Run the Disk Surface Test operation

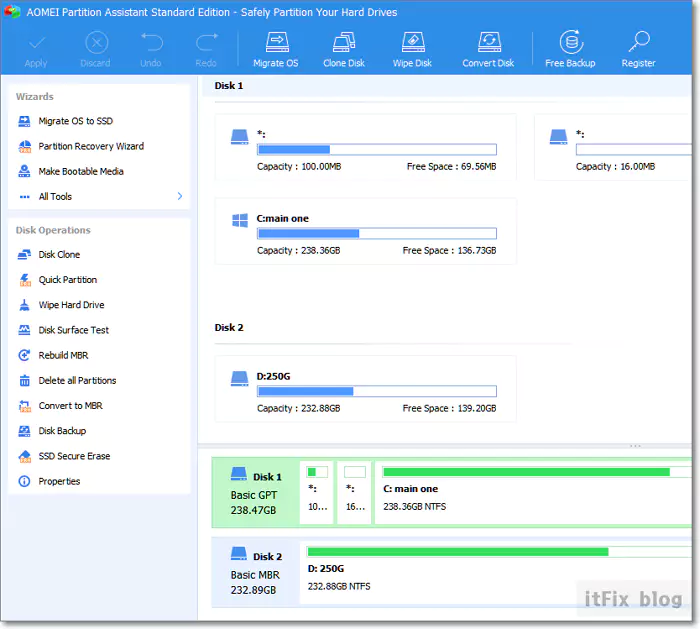point(74,330)
